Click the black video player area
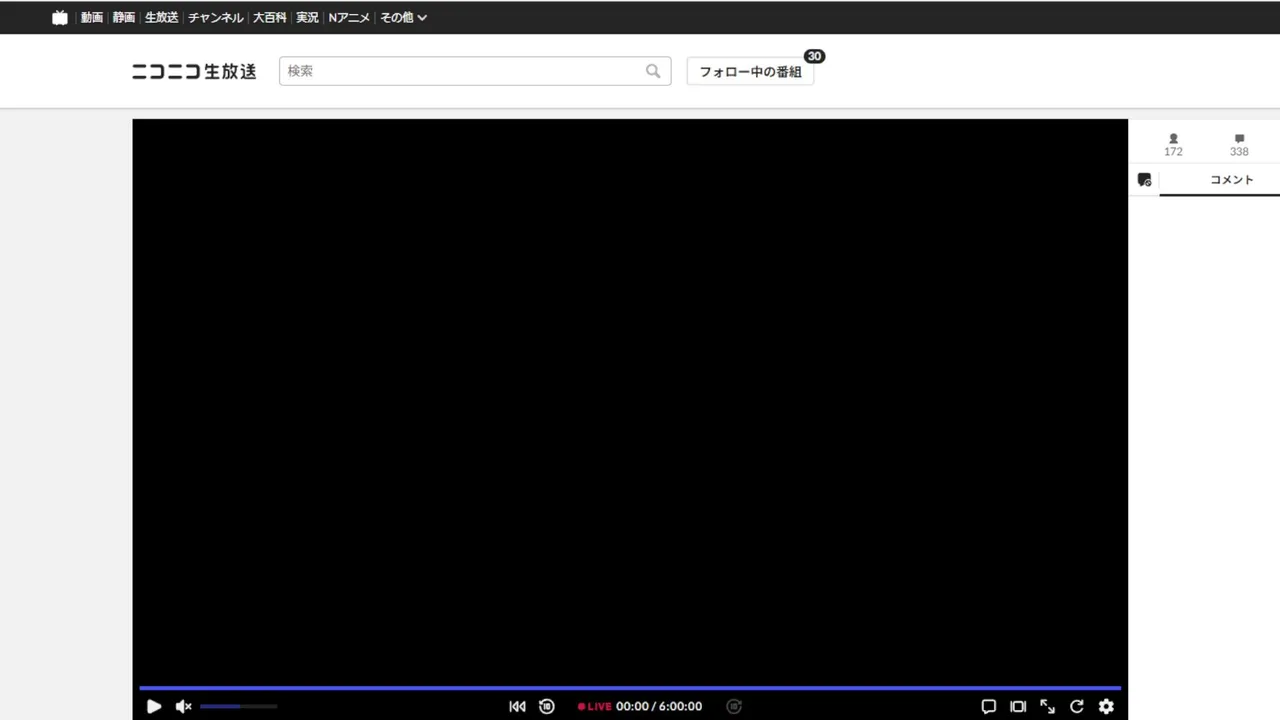This screenshot has width=1280, height=720. 630,400
